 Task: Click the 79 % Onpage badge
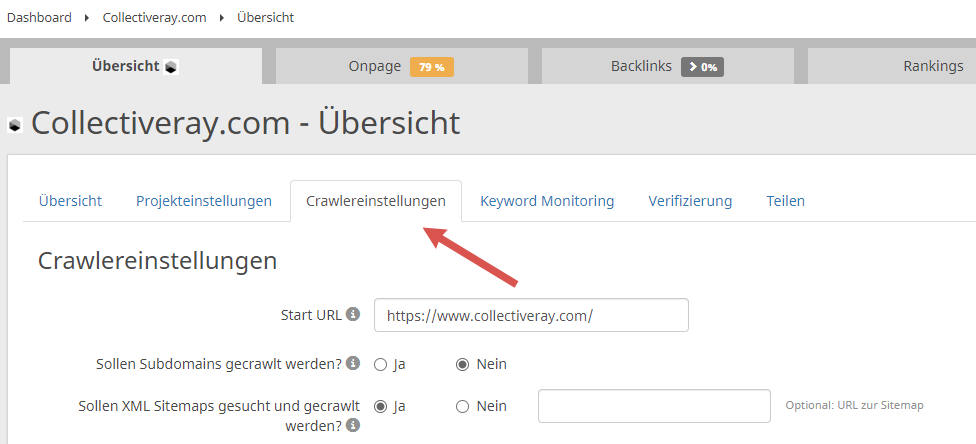431,67
